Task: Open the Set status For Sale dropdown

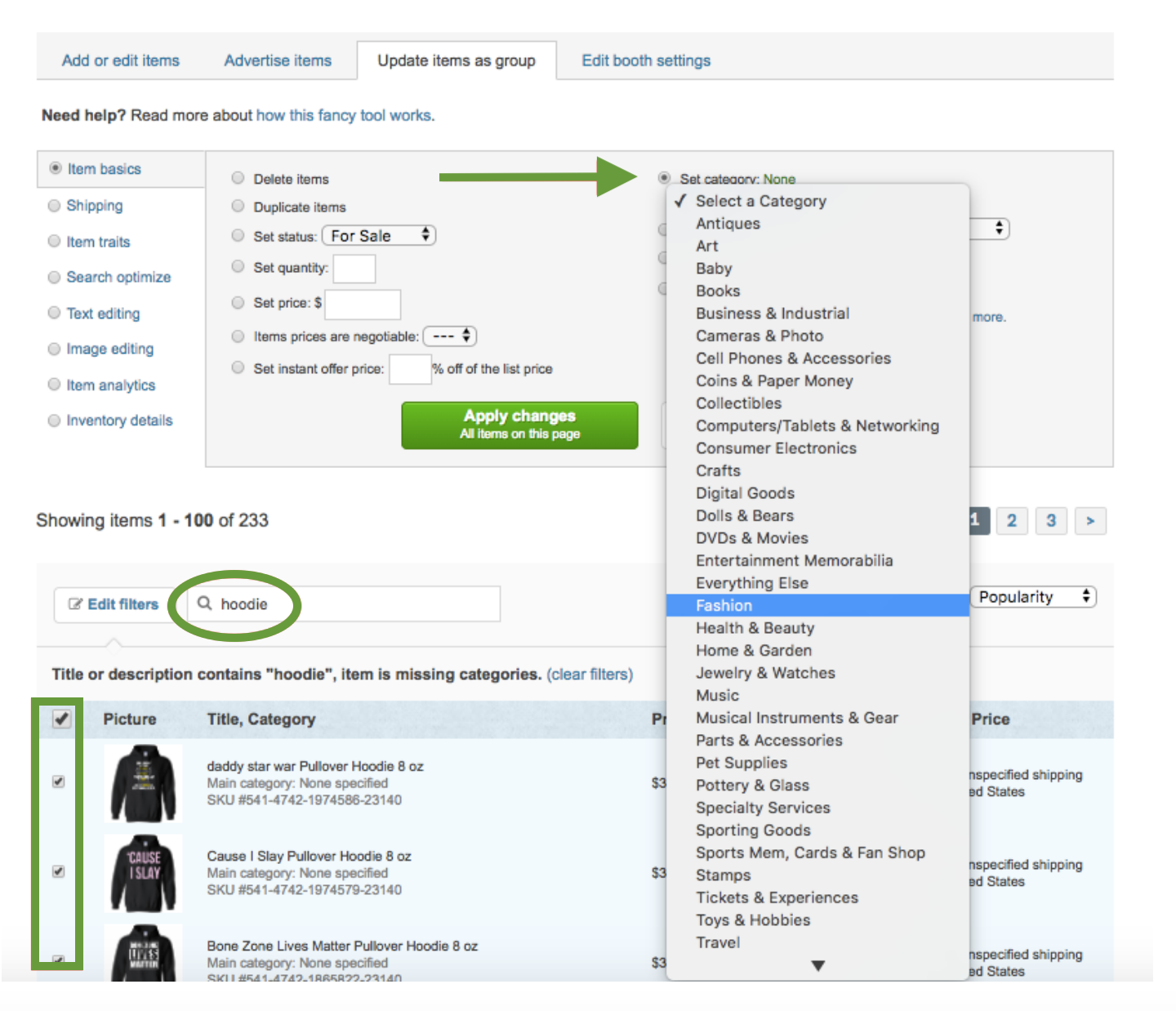Action: click(x=379, y=236)
